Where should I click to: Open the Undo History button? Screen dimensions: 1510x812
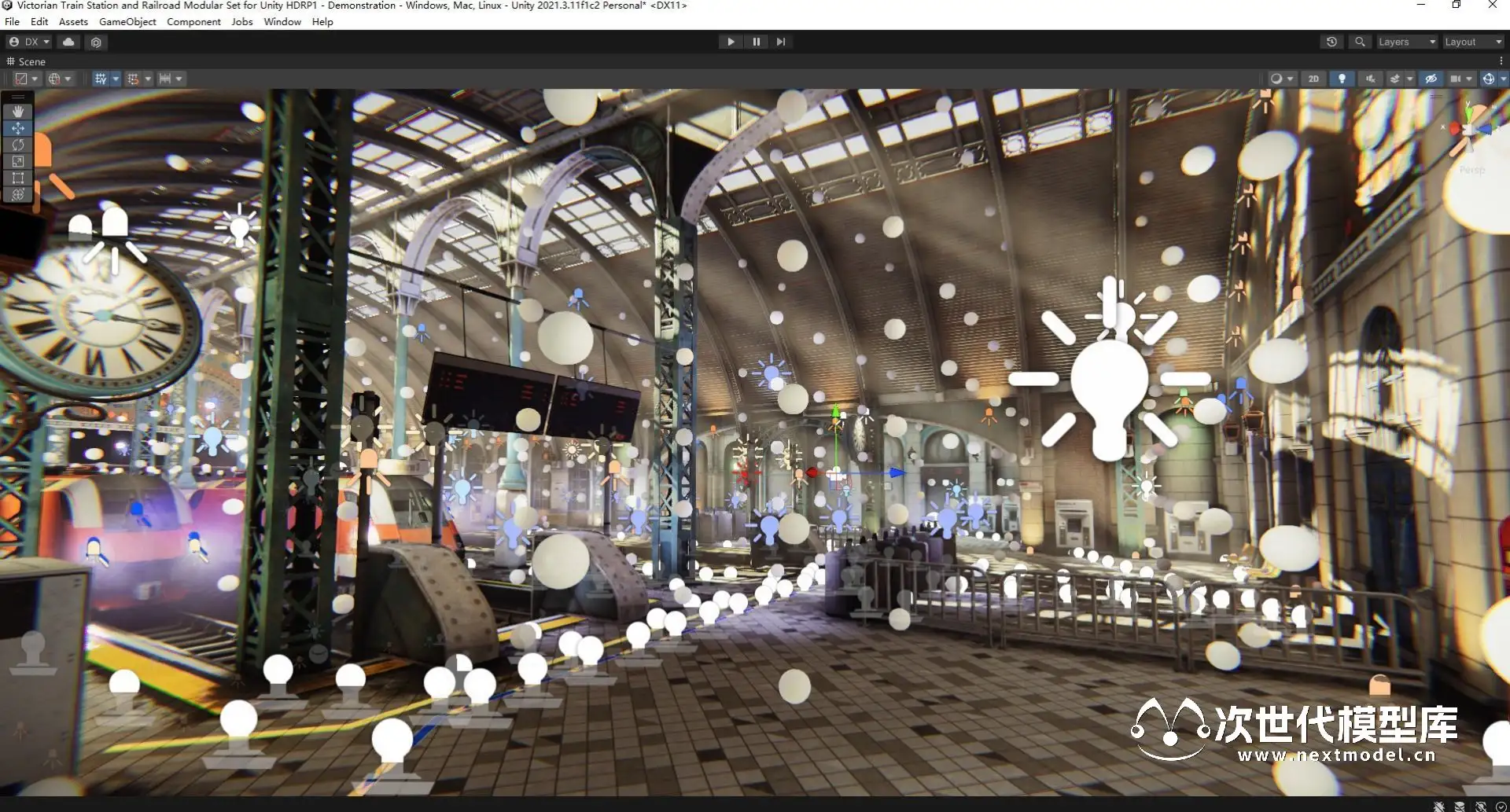point(1331,42)
